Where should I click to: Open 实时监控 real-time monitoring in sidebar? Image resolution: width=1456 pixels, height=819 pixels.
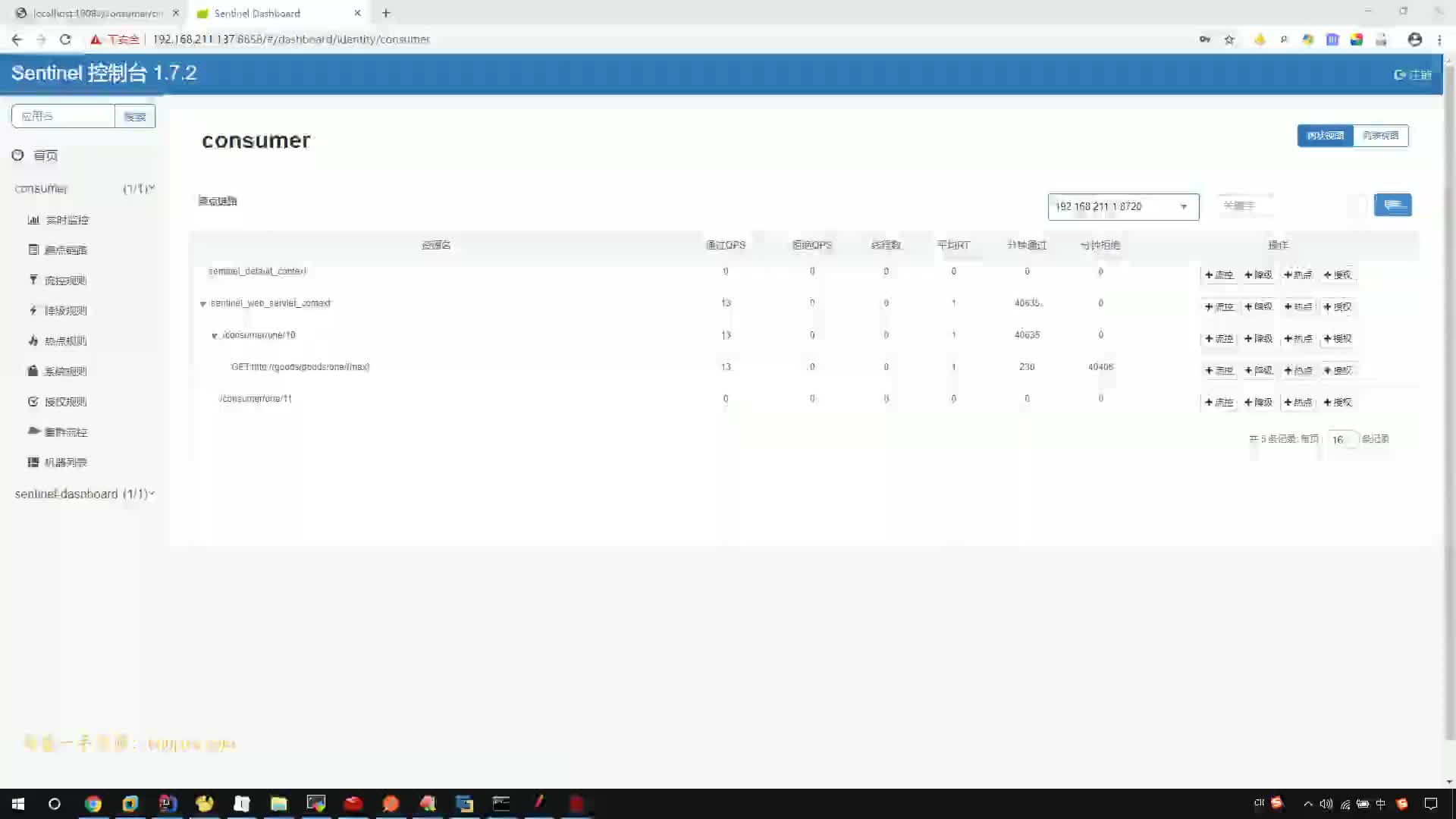(x=58, y=220)
